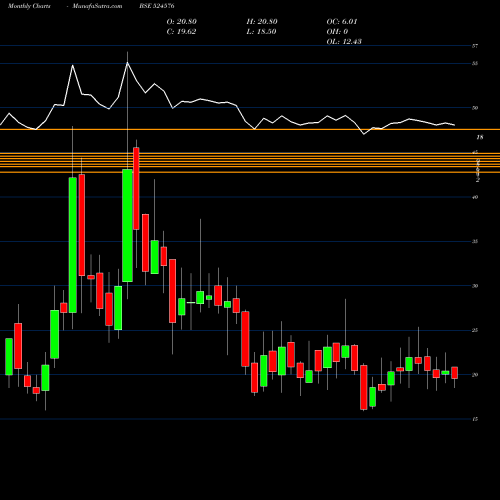
Task: Click the "MunafaSutra.com" label
Action: pyautogui.click(x=97, y=6)
